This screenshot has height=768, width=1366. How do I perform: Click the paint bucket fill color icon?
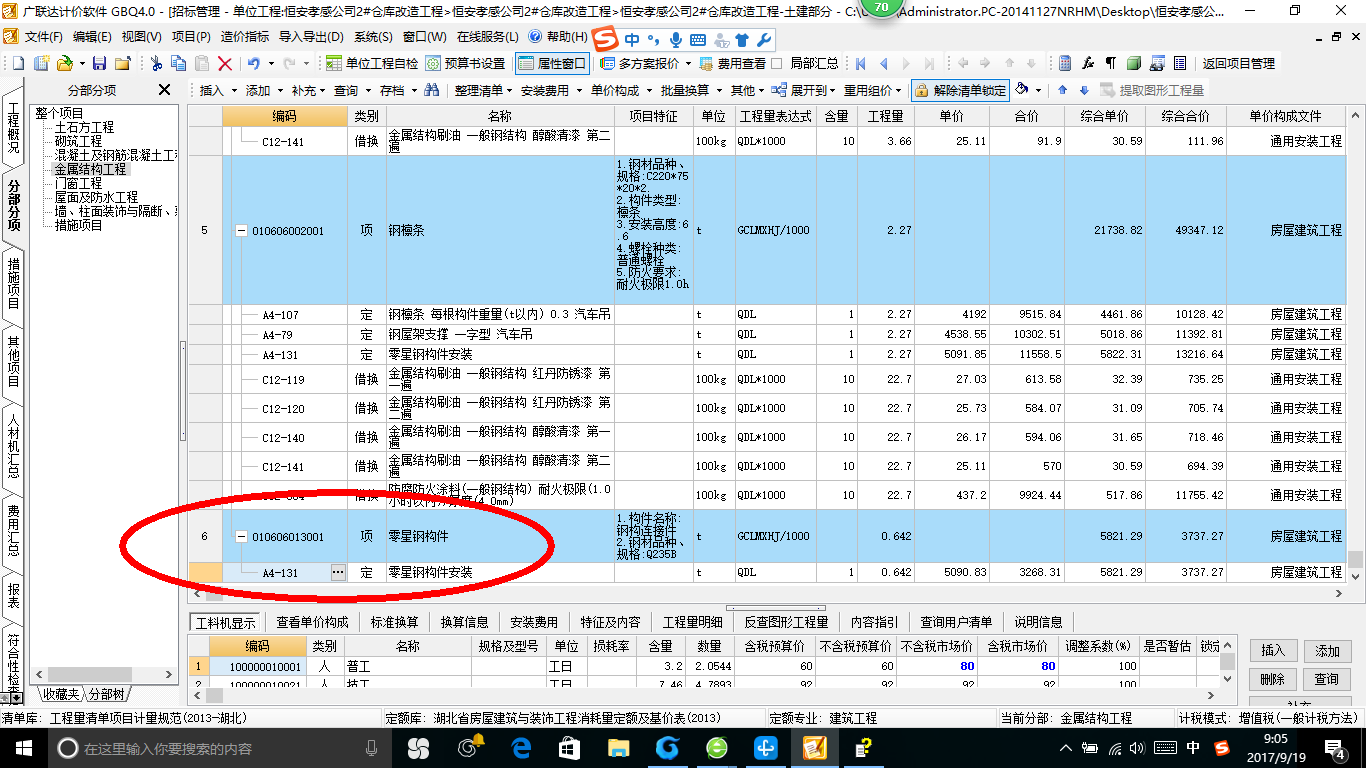tap(1022, 89)
